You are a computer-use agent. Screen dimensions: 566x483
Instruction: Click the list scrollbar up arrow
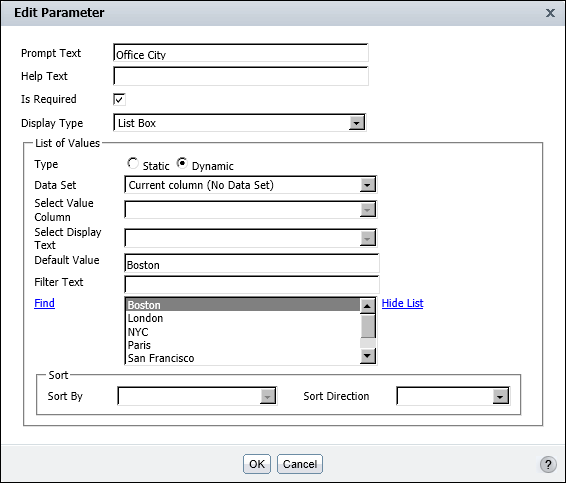pyautogui.click(x=367, y=306)
